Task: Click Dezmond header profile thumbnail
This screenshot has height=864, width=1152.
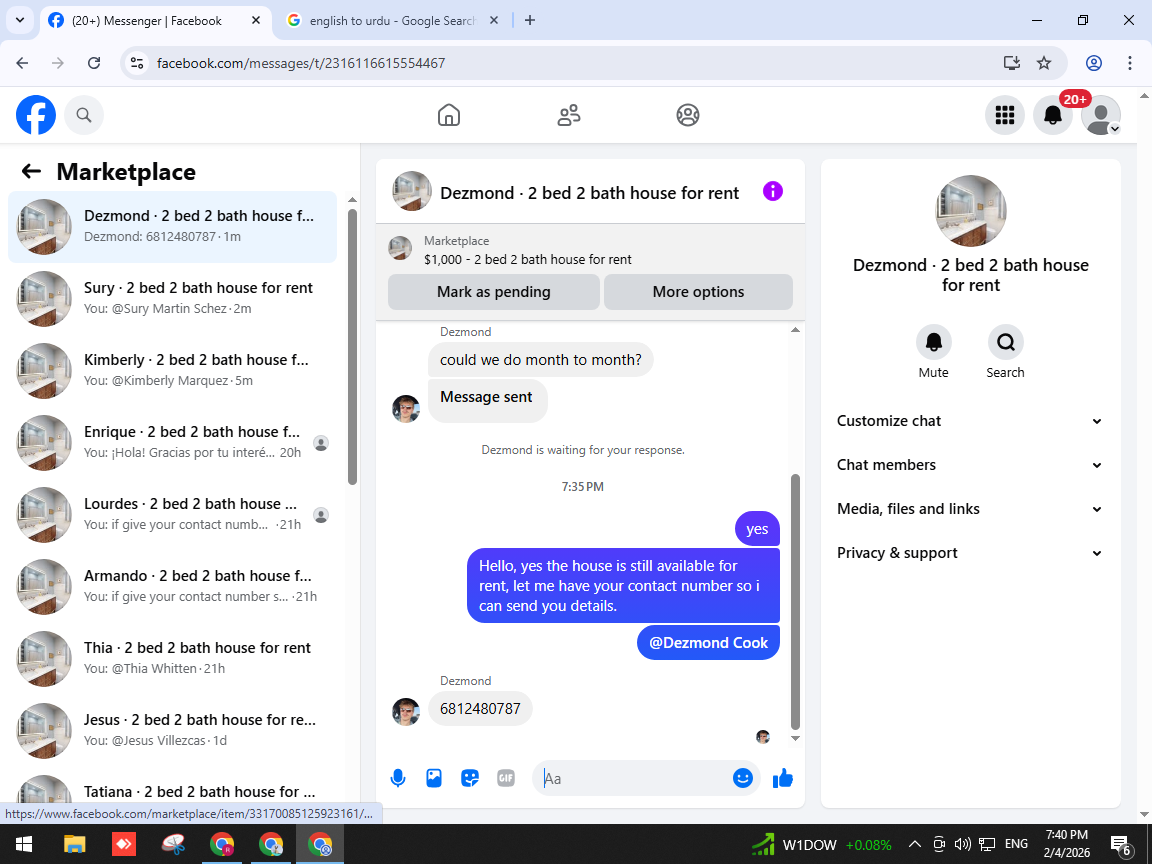Action: click(411, 192)
